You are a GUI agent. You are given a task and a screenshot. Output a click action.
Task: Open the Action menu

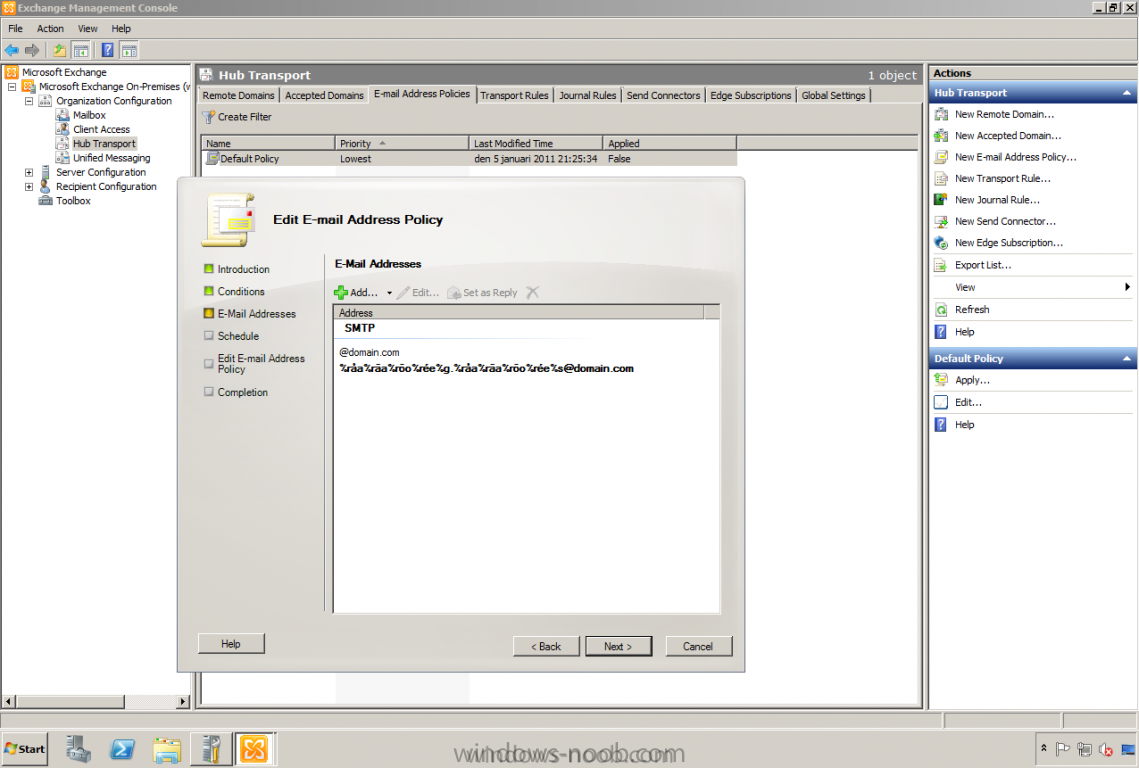click(x=50, y=28)
